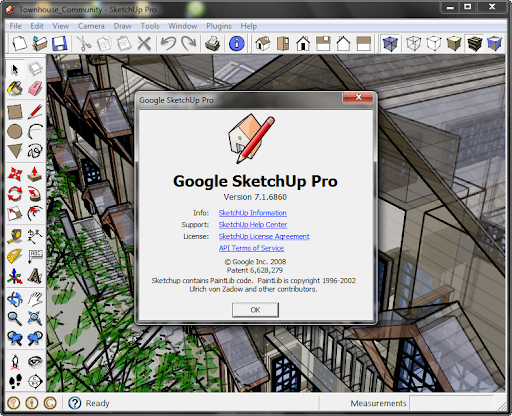The width and height of the screenshot is (512, 416).
Task: Activate the Follow Me tool
Action: (x=35, y=194)
